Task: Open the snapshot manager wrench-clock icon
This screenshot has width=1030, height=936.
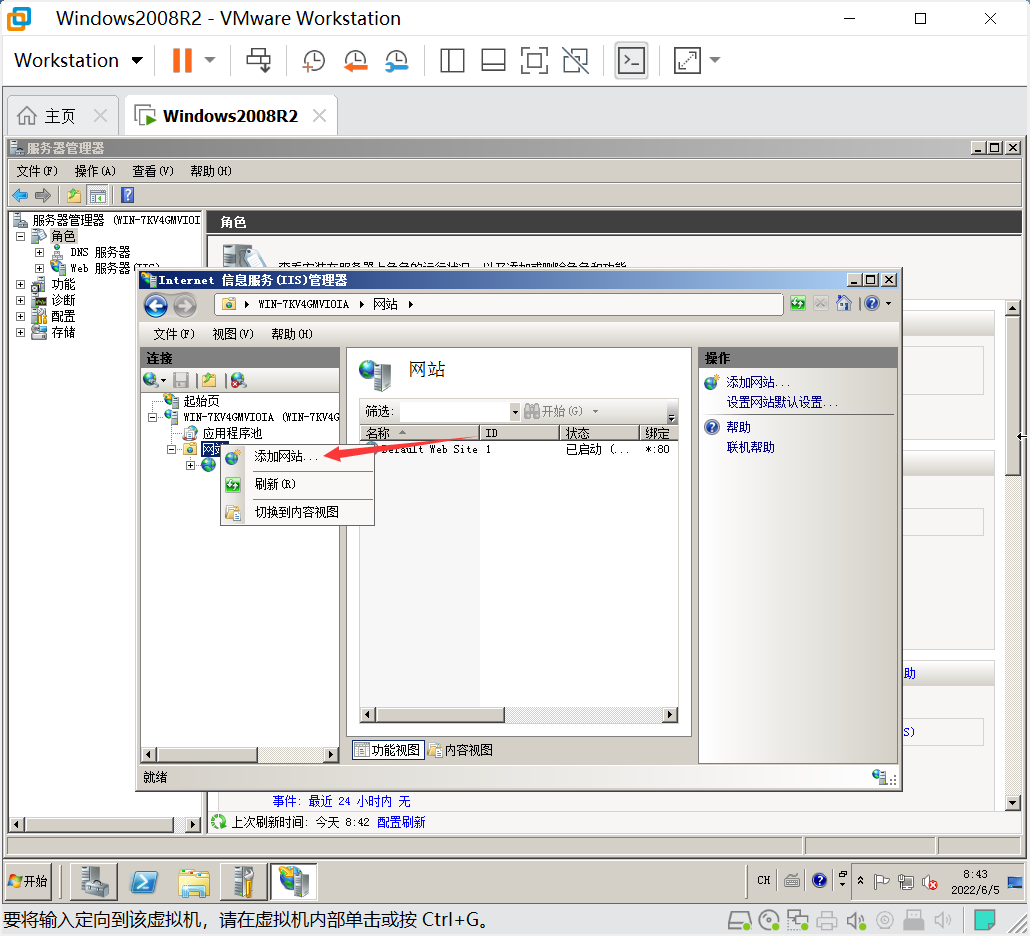Action: [397, 60]
